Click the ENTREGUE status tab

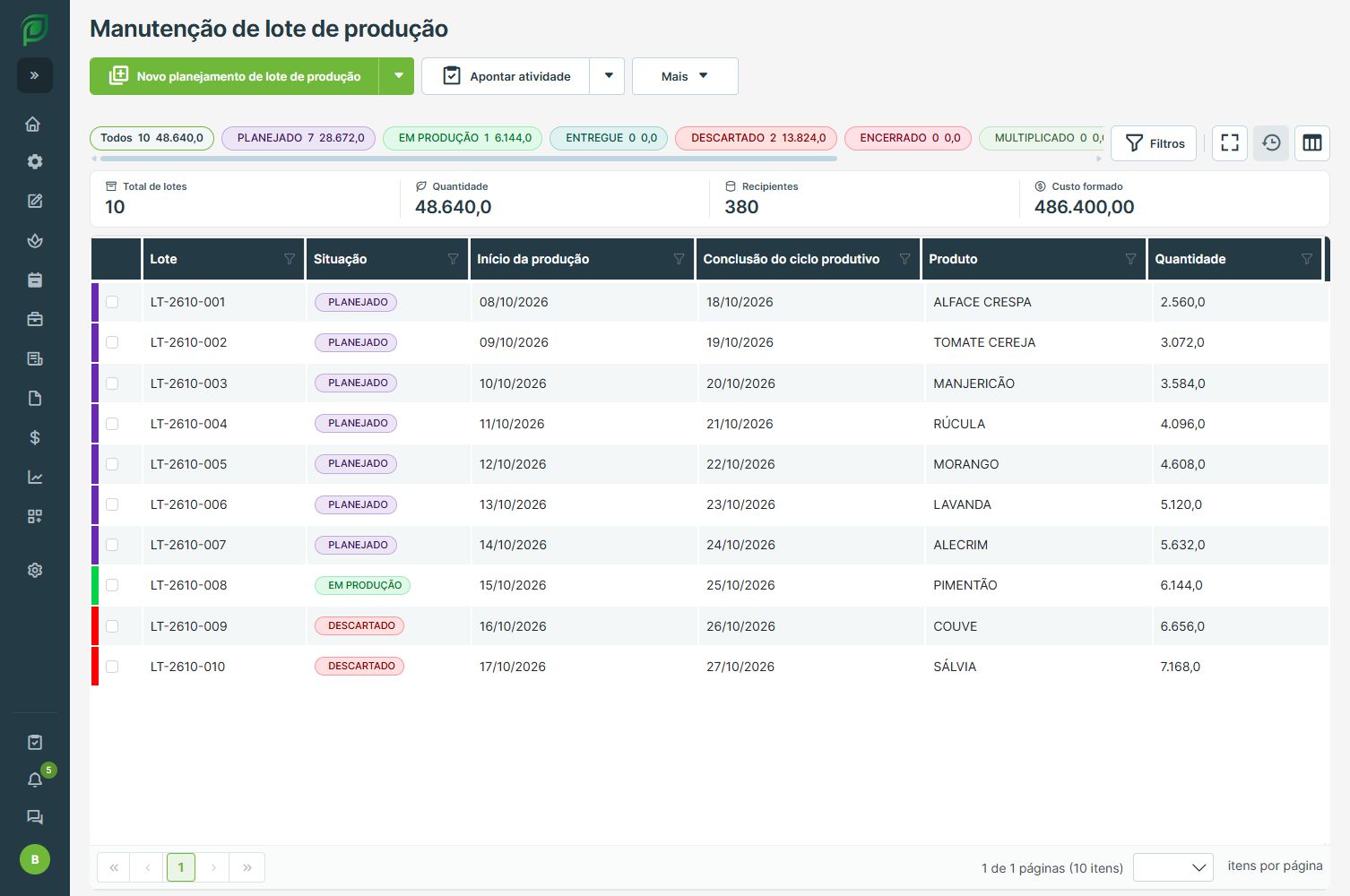click(609, 138)
